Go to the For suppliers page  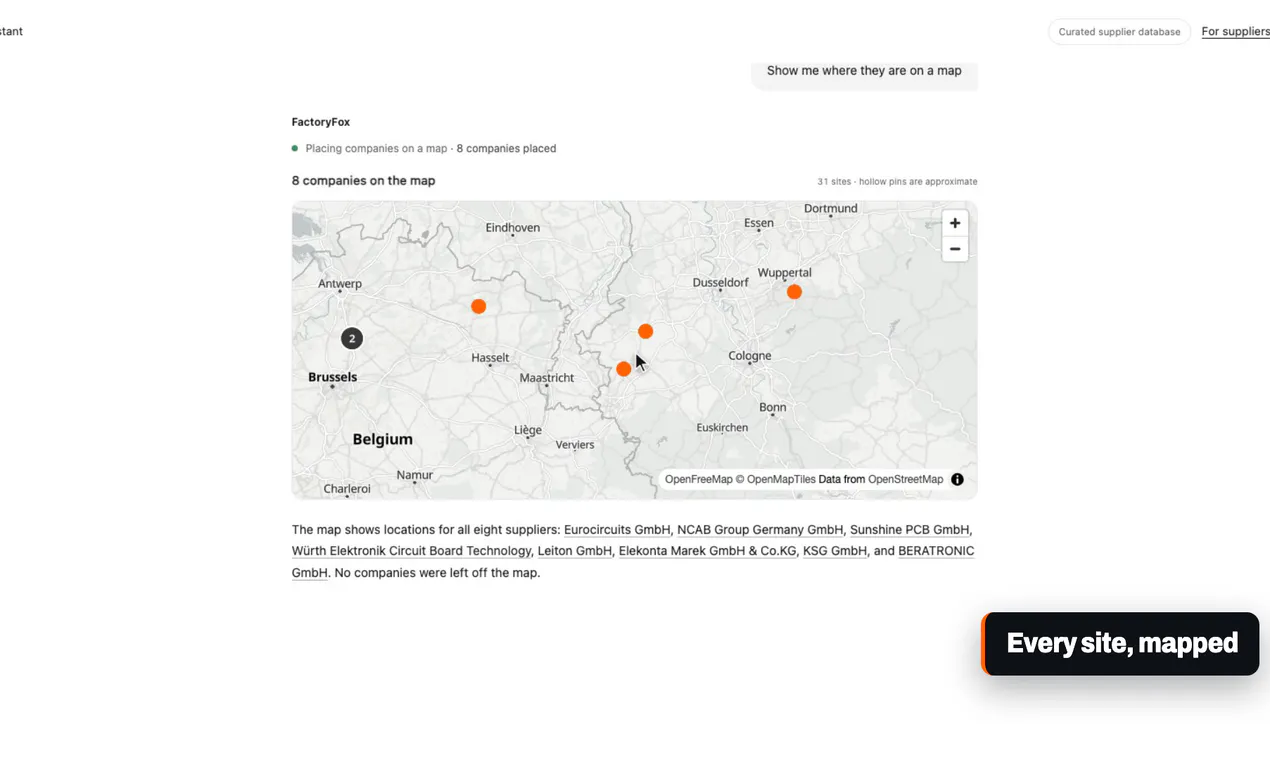pyautogui.click(x=1236, y=32)
